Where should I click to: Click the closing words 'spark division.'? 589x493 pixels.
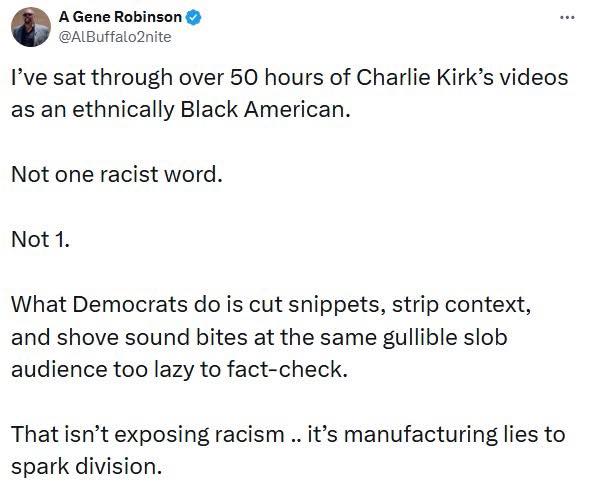point(87,467)
